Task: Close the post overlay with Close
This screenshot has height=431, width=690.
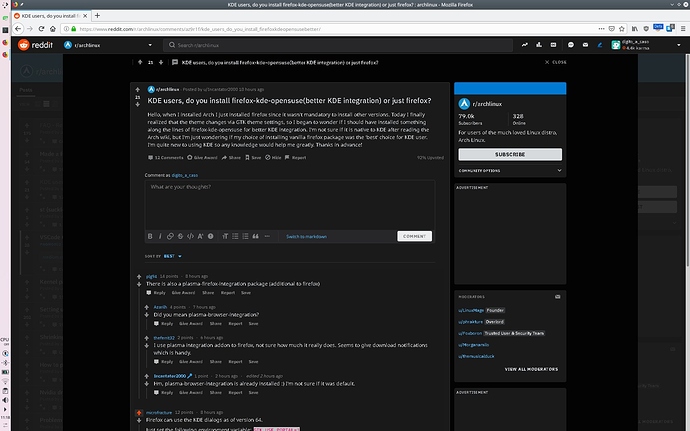Action: pos(556,62)
